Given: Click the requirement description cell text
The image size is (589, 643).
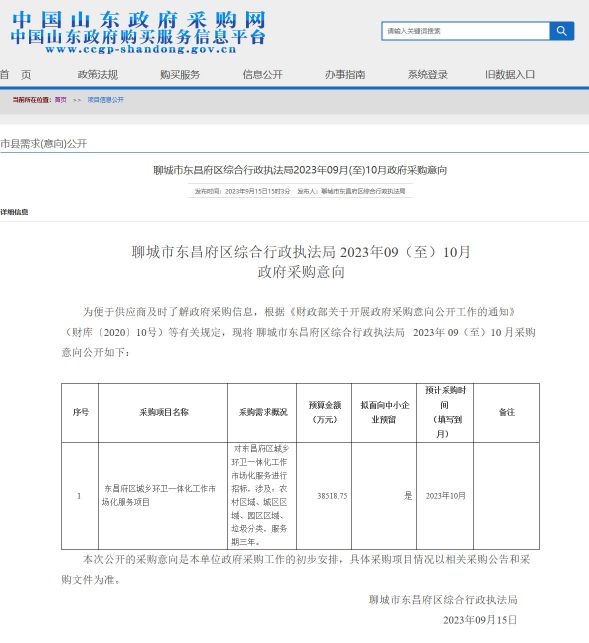Looking at the screenshot, I should pos(260,495).
